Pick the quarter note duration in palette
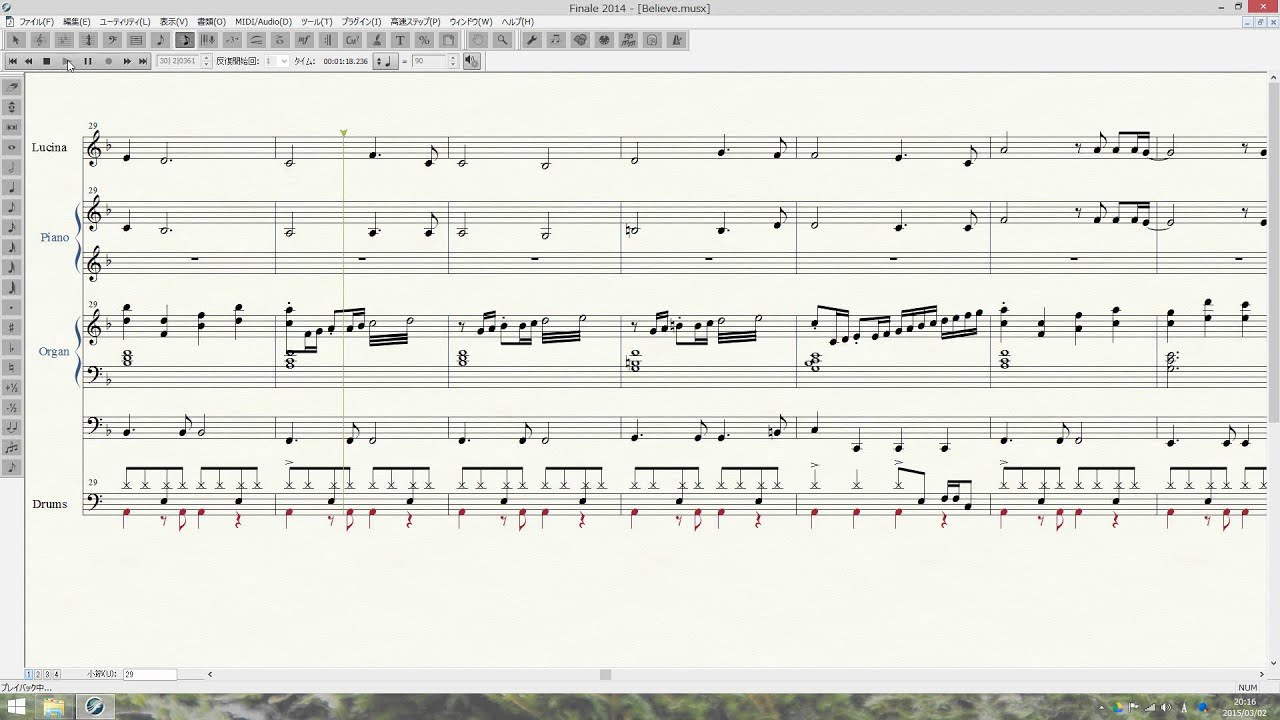 coord(12,187)
